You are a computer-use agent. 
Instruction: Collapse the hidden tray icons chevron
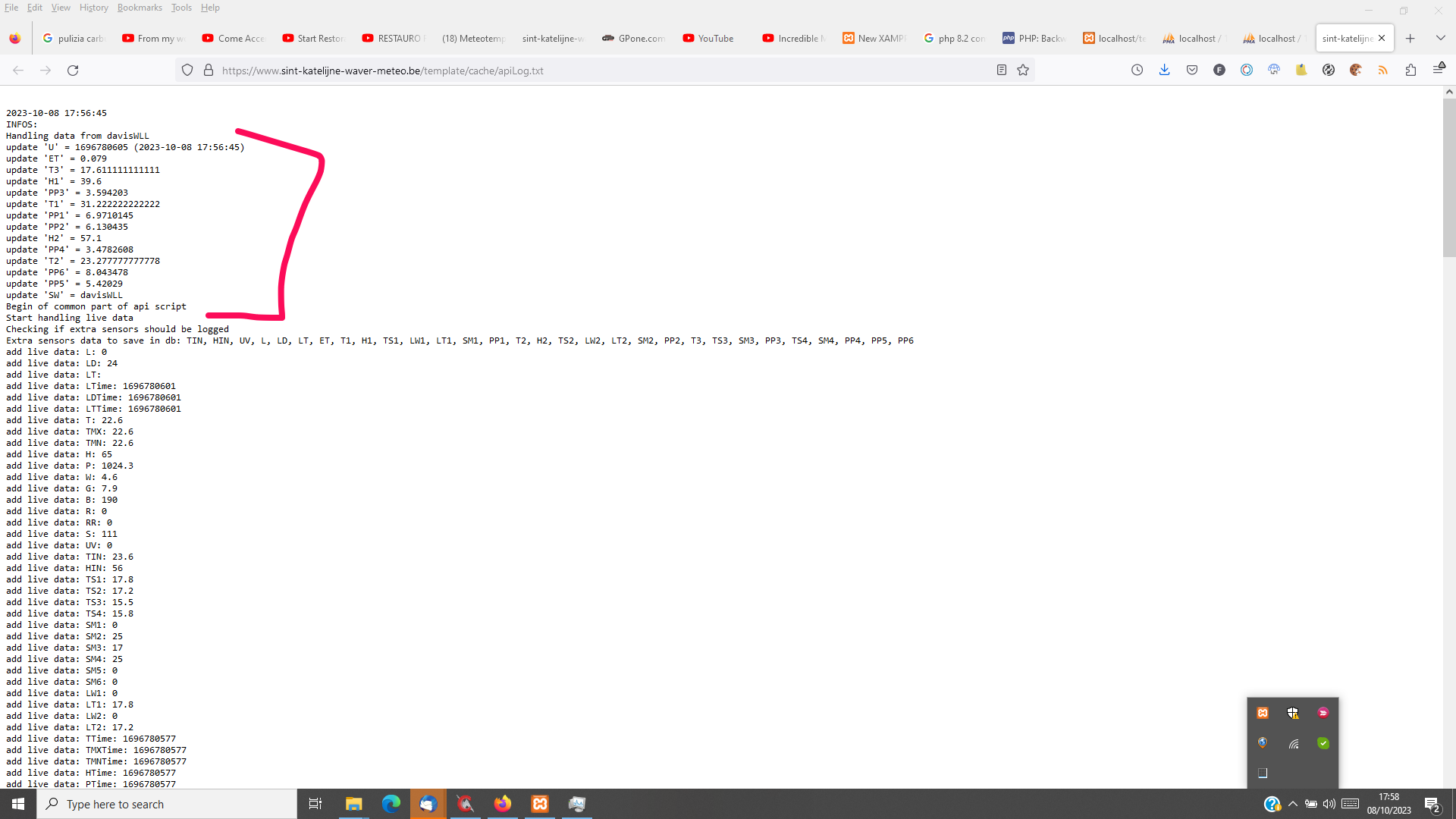click(x=1293, y=804)
